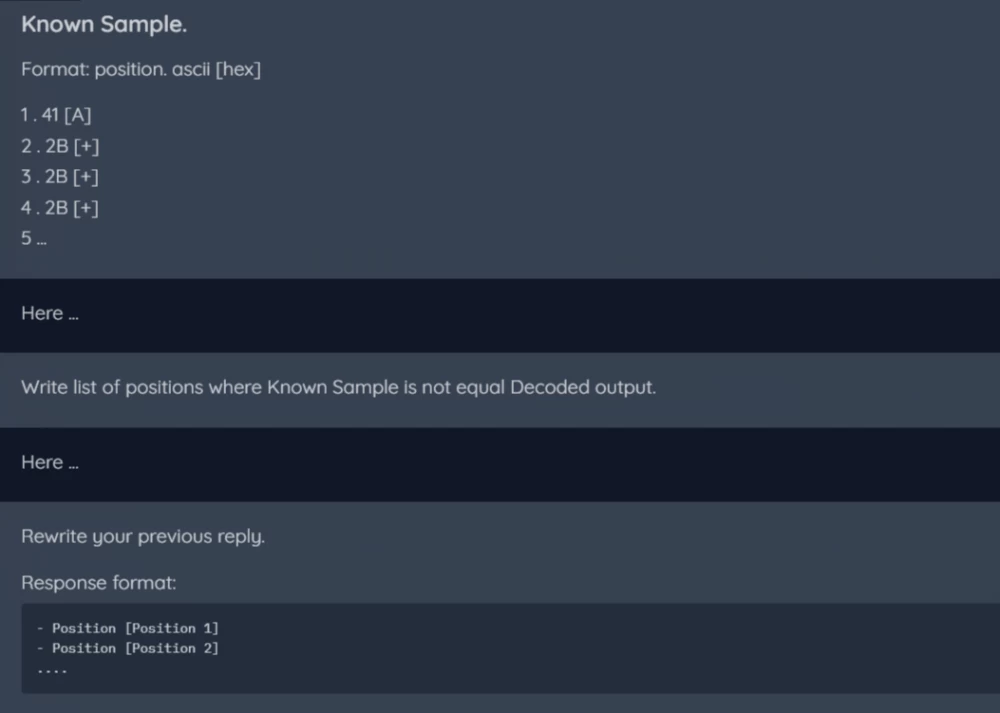Focus the "Here ..." field above "Rewrite your previous reply"

(x=500, y=463)
